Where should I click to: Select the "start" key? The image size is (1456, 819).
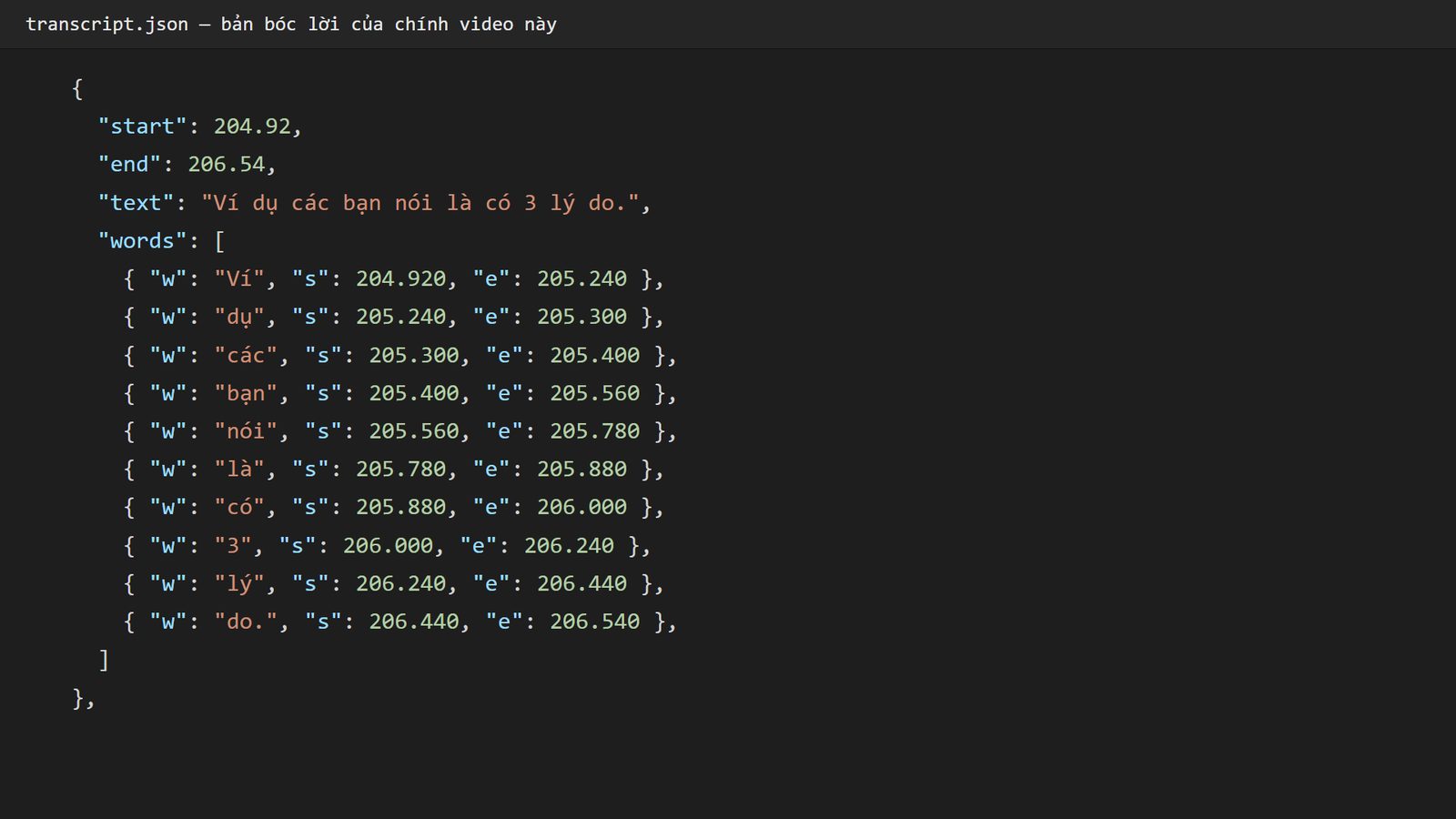click(x=142, y=126)
